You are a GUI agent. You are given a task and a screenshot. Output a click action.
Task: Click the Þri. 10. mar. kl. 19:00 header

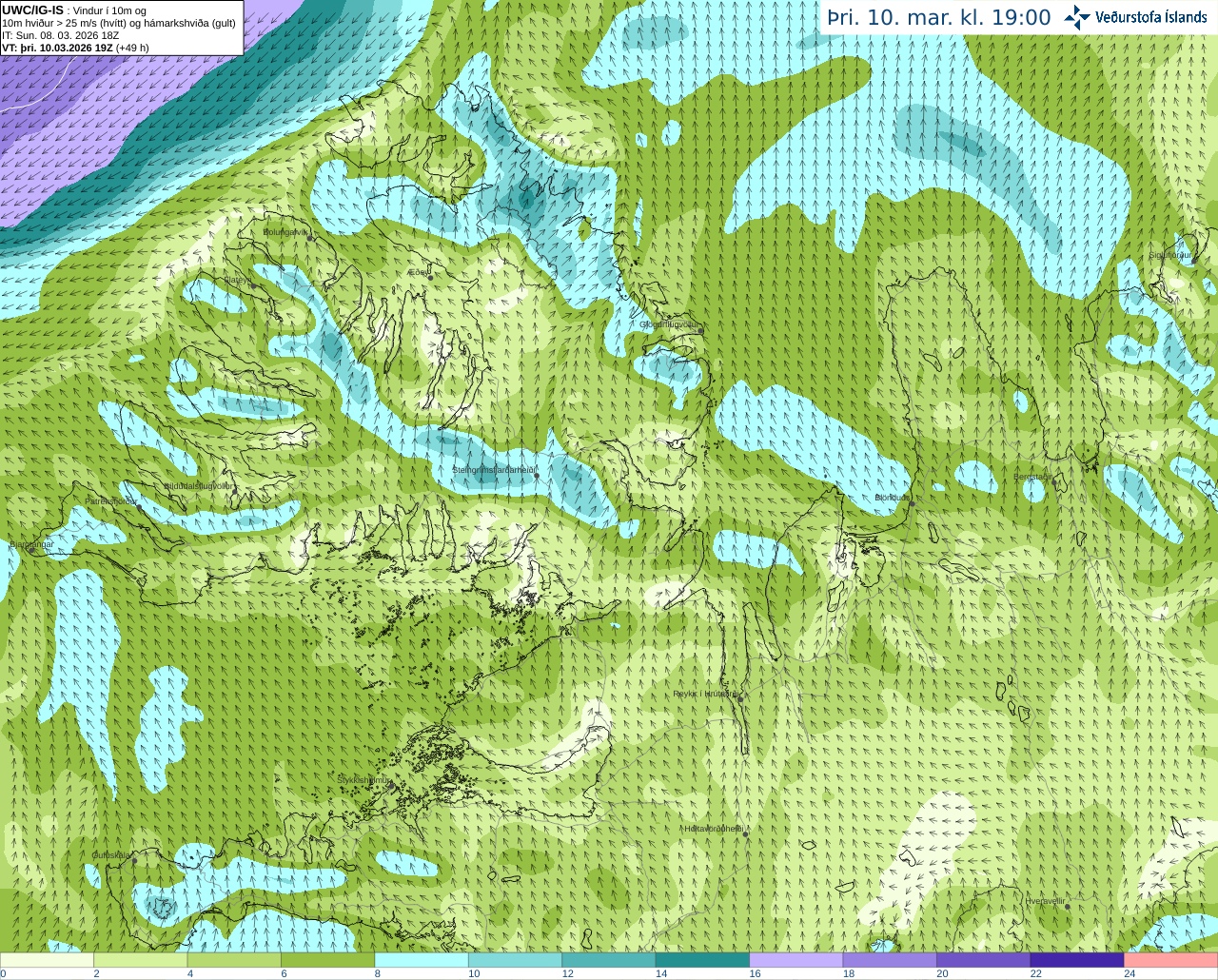click(939, 17)
